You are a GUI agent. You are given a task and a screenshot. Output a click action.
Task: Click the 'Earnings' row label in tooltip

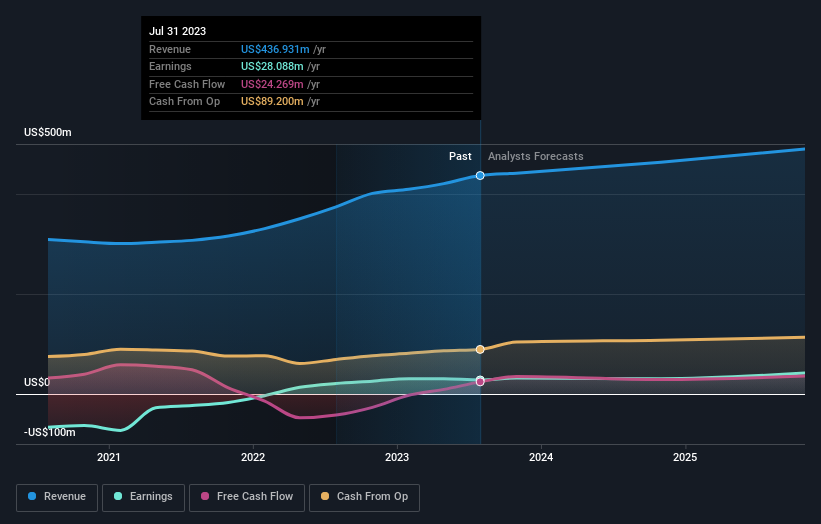coord(170,66)
